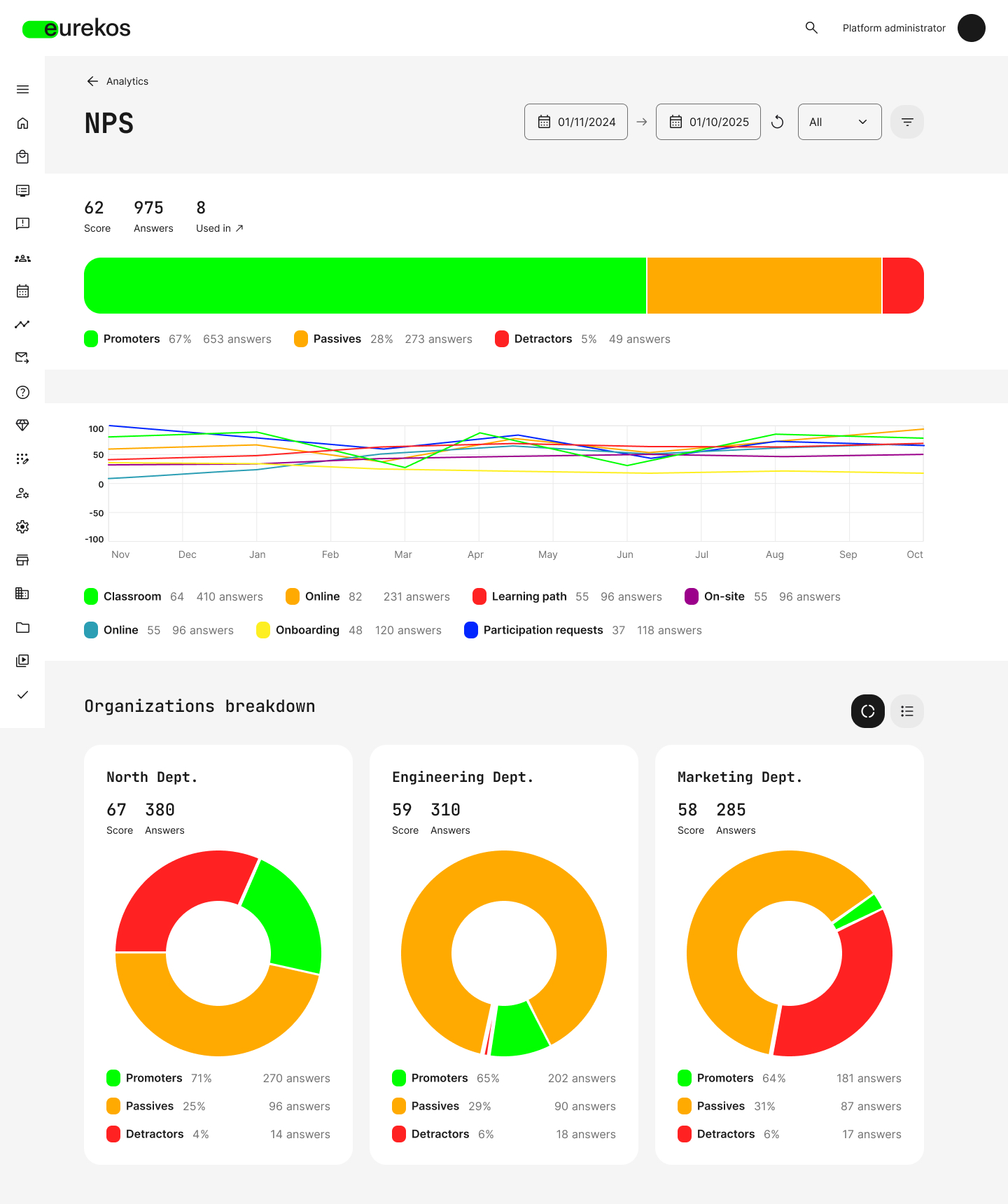This screenshot has height=1204, width=1008.
Task: Toggle Onboarding series legend
Action: 349,630
